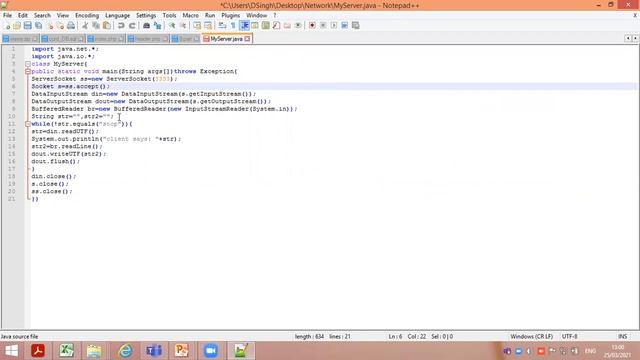This screenshot has height=360, width=640.
Task: Open Windows Start button
Action: tap(12, 351)
